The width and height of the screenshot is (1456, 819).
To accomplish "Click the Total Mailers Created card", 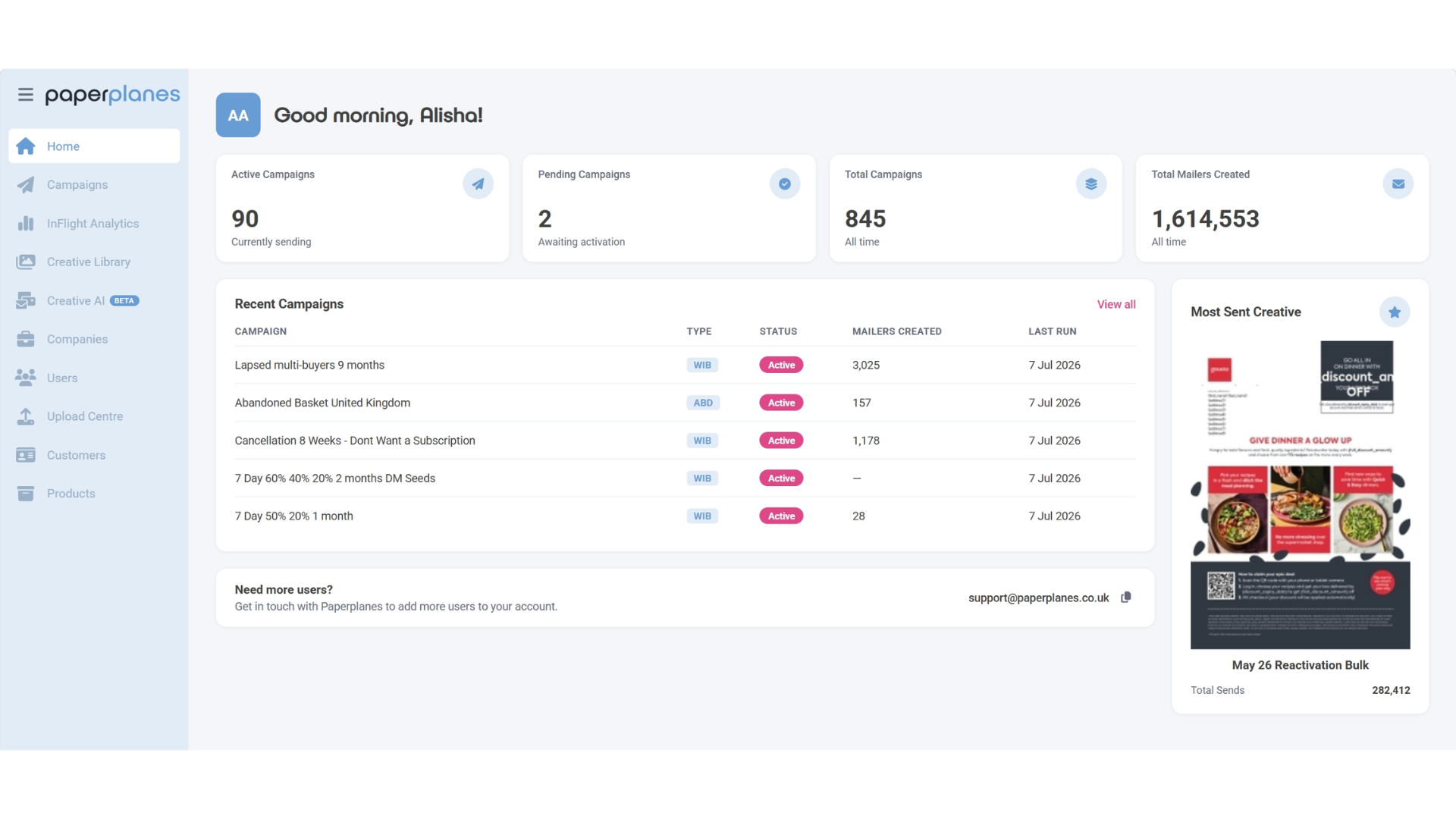I will [x=1282, y=209].
